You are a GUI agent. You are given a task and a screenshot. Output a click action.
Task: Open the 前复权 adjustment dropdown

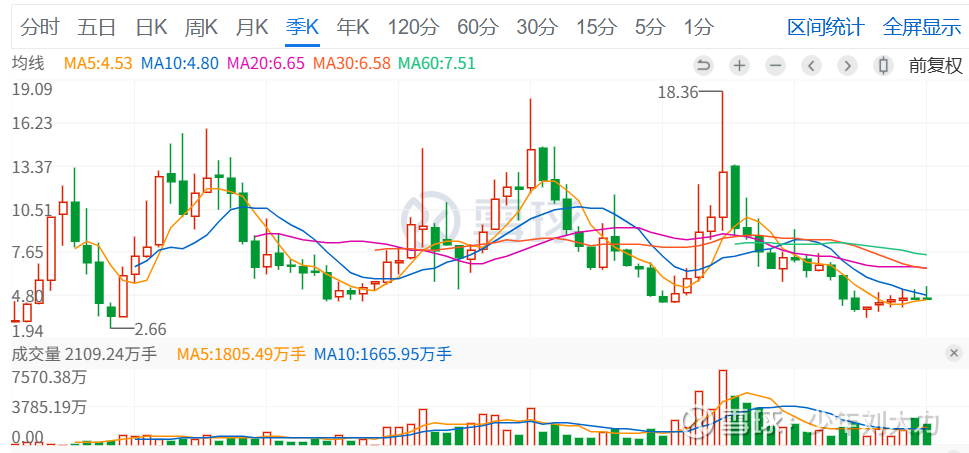936,65
